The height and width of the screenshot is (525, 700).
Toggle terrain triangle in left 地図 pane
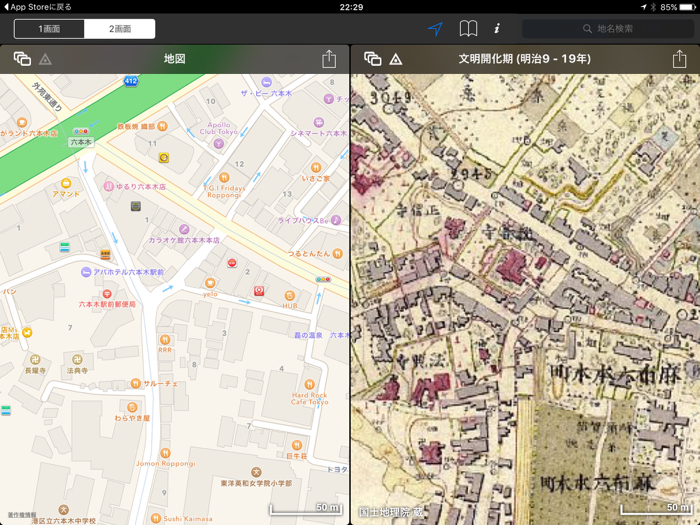(45, 60)
